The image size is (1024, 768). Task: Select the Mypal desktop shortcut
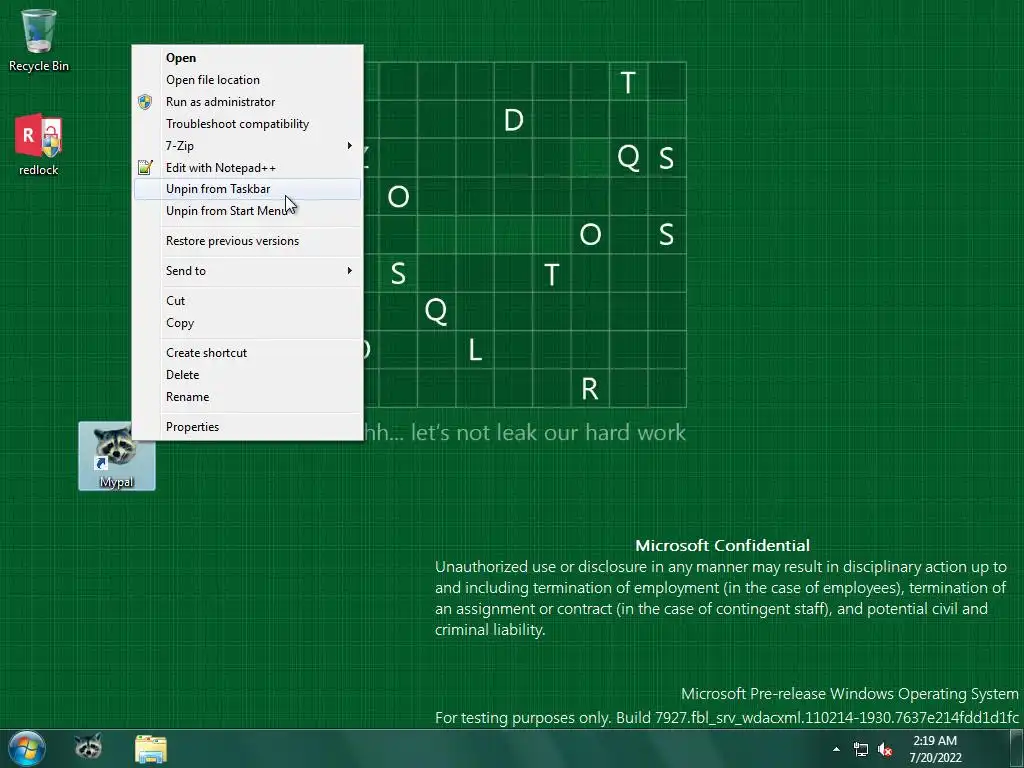[x=117, y=456]
